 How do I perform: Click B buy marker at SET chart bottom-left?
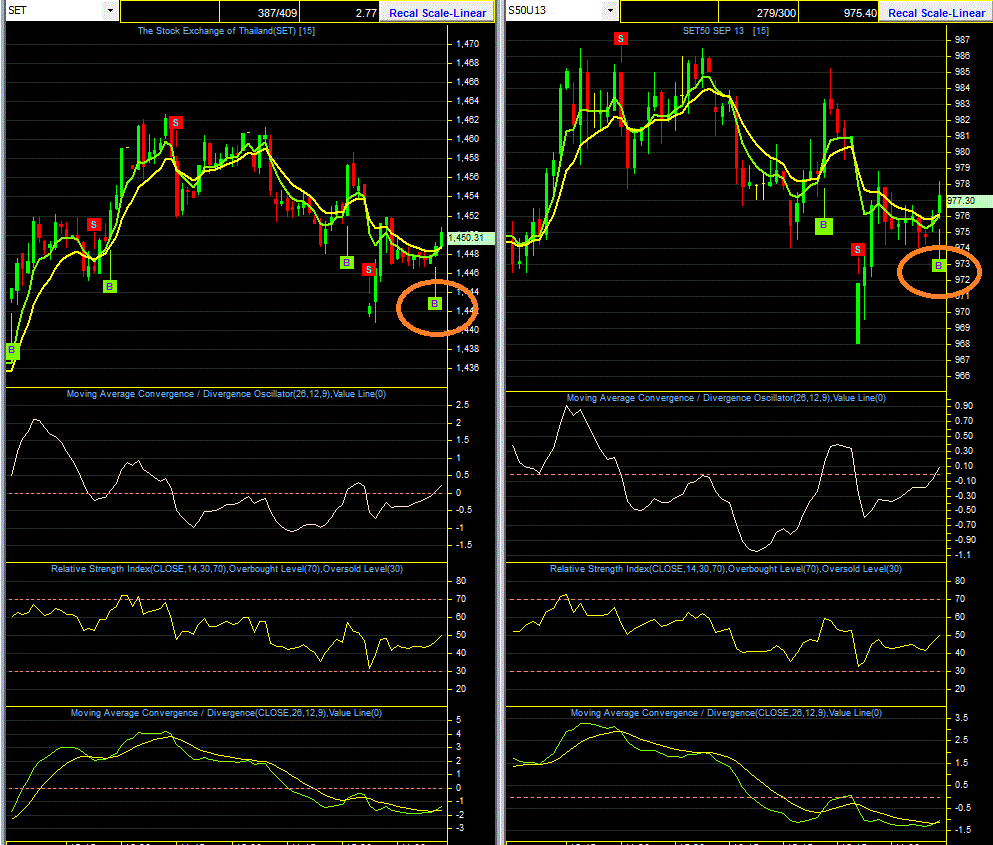(x=11, y=350)
